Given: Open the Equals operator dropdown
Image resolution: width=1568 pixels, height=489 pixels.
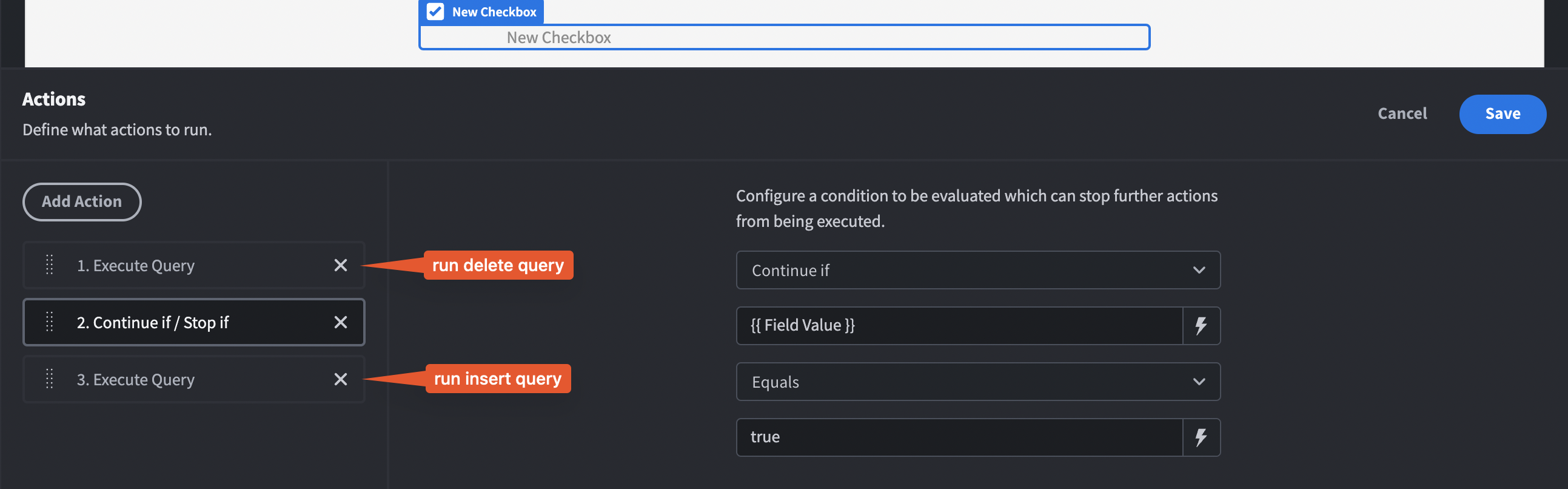Looking at the screenshot, I should (x=977, y=381).
